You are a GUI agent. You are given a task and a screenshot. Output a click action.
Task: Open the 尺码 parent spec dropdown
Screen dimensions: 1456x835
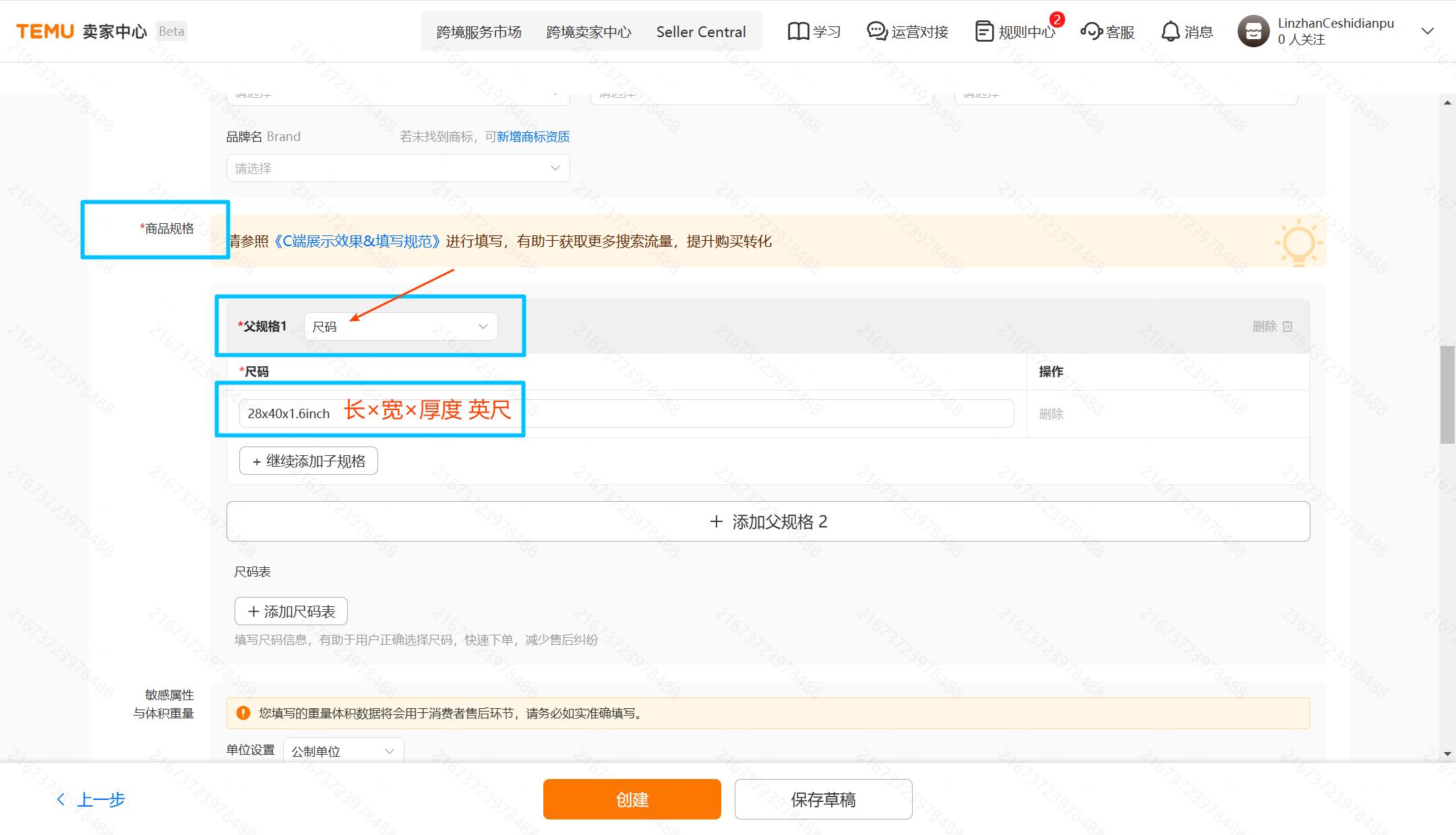click(x=400, y=326)
